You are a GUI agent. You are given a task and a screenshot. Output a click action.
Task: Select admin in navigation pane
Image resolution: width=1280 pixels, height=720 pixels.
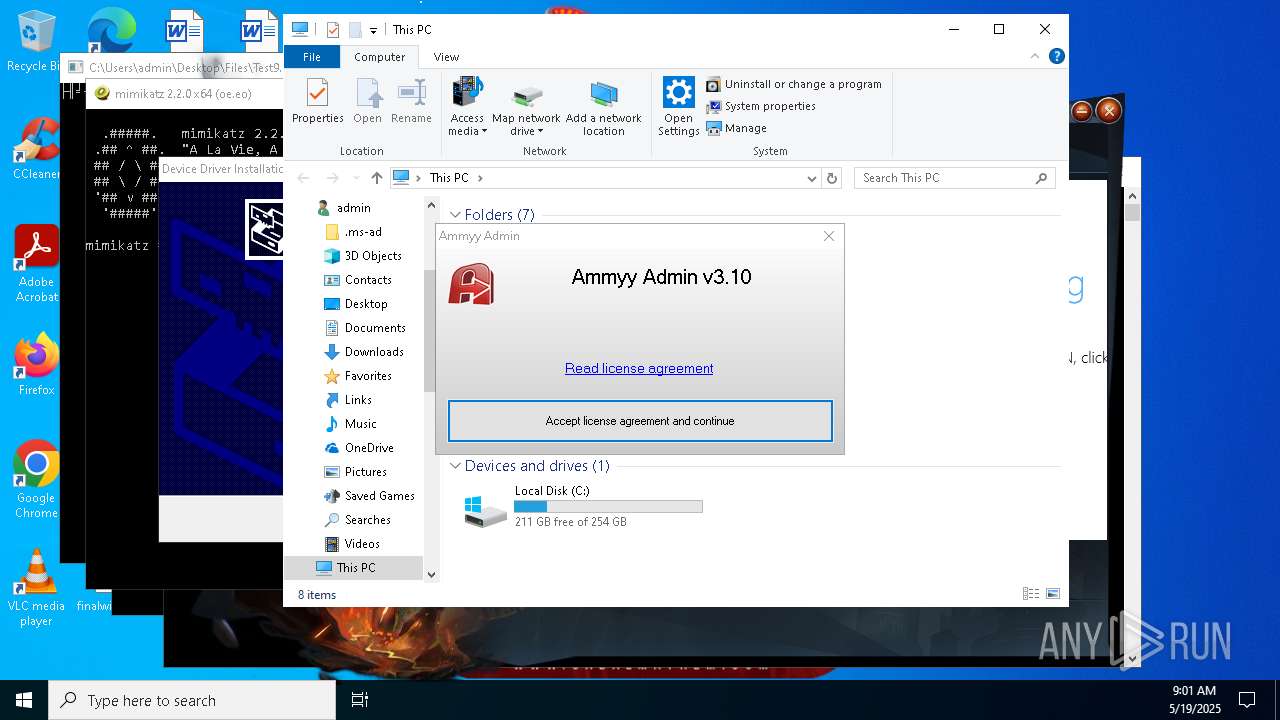coord(354,208)
